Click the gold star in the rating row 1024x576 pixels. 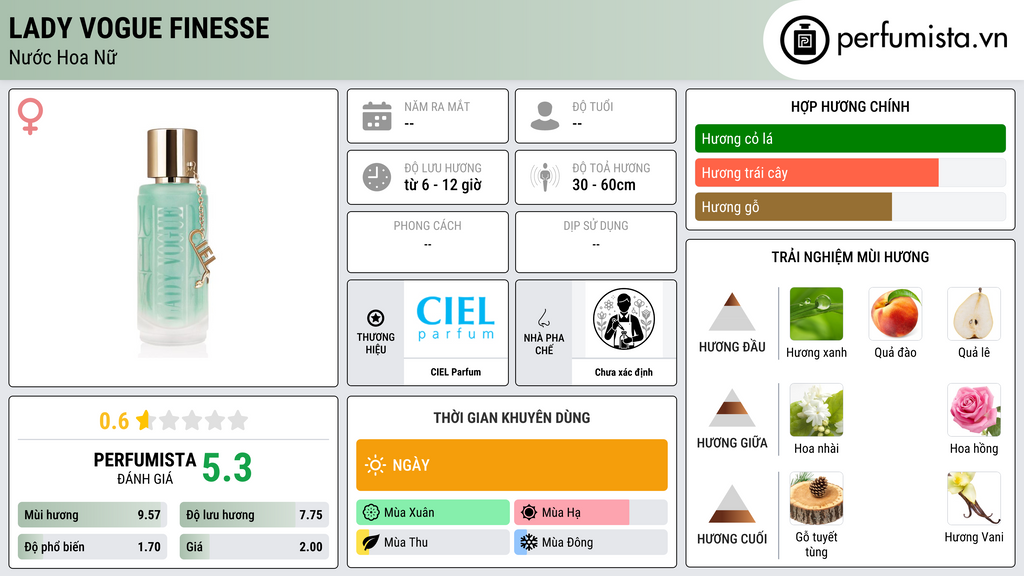[x=144, y=420]
